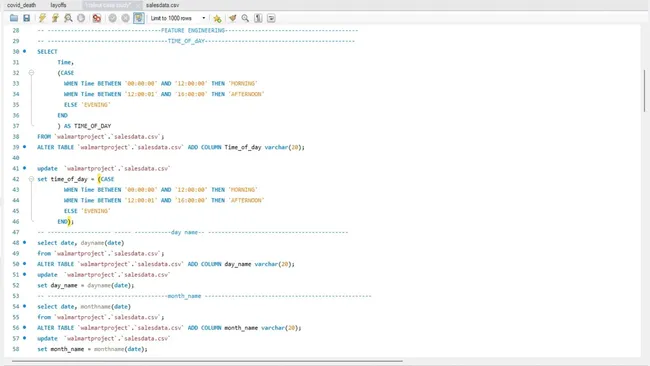The width and height of the screenshot is (650, 366).
Task: Open the 'Limit to 1000 rows' dropdown
Action: [x=178, y=18]
